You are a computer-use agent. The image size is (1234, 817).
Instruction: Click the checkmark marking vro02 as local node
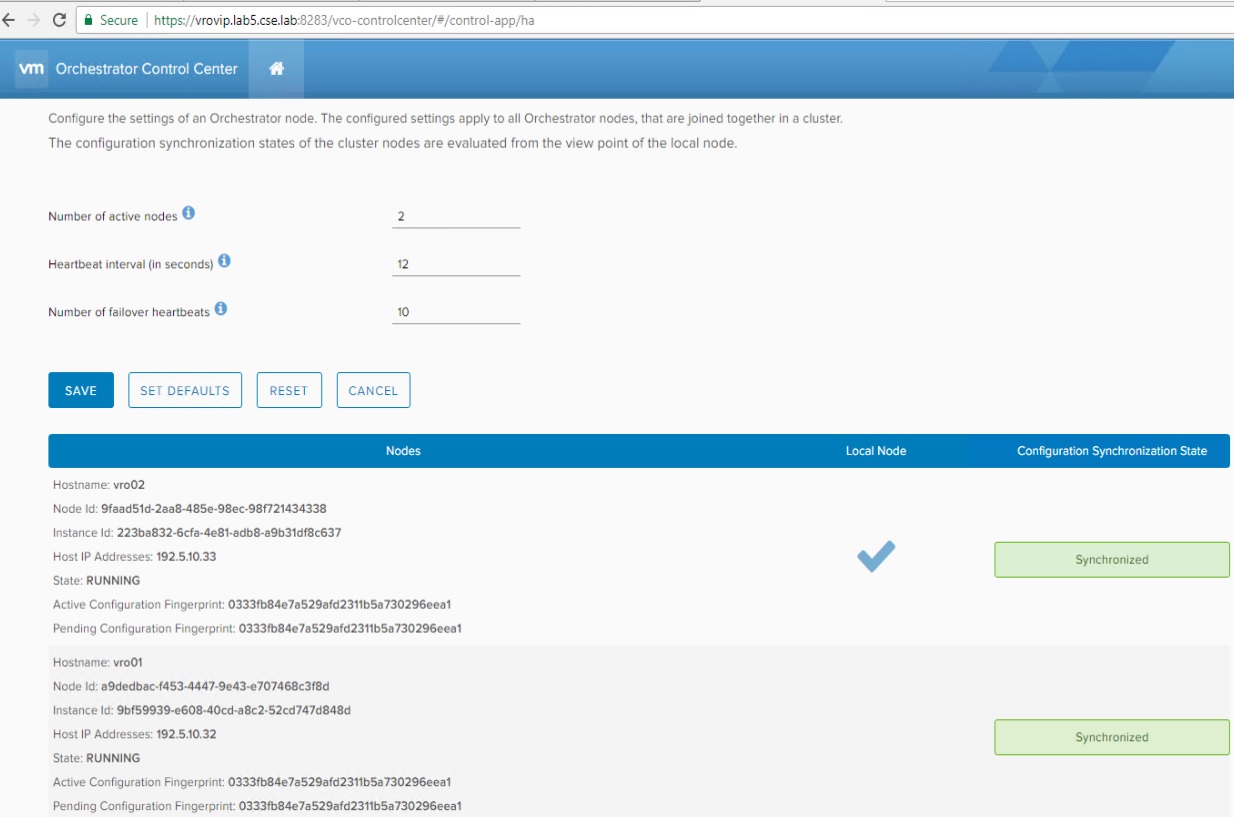874,557
